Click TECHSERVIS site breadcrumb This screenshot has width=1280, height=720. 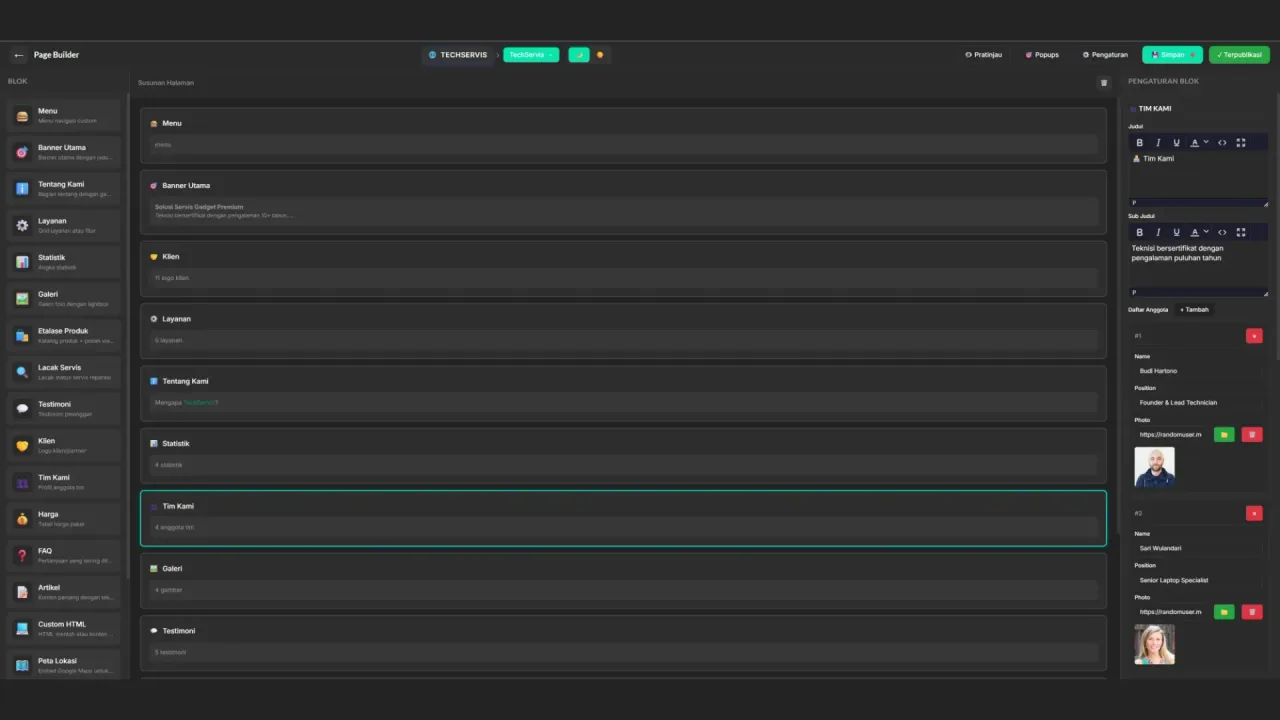[458, 55]
